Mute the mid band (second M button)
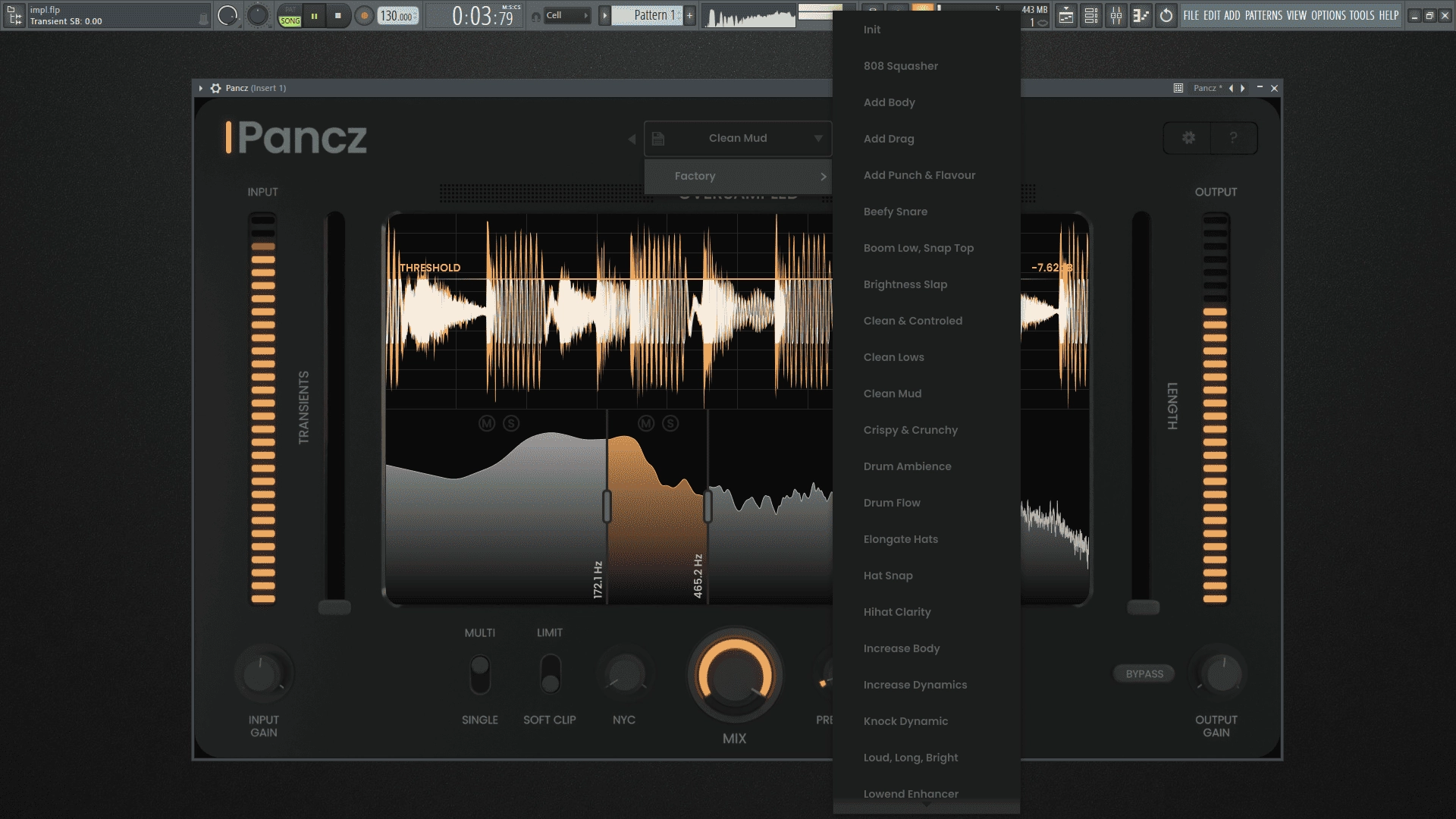This screenshot has width=1456, height=819. tap(646, 423)
